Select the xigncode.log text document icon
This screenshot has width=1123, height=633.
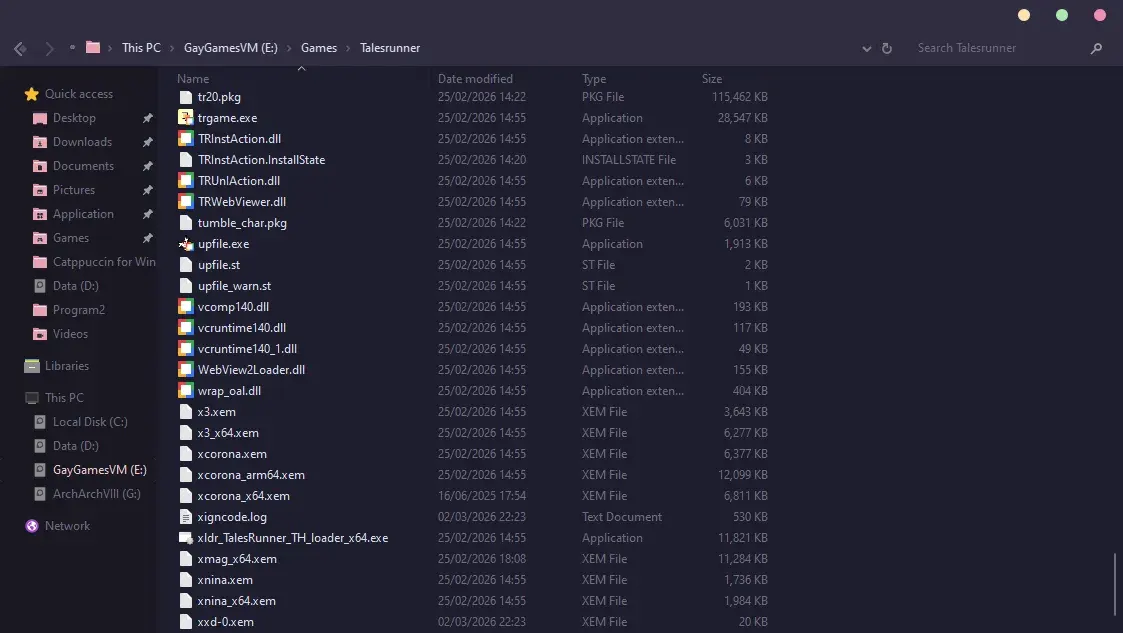pyautogui.click(x=185, y=517)
